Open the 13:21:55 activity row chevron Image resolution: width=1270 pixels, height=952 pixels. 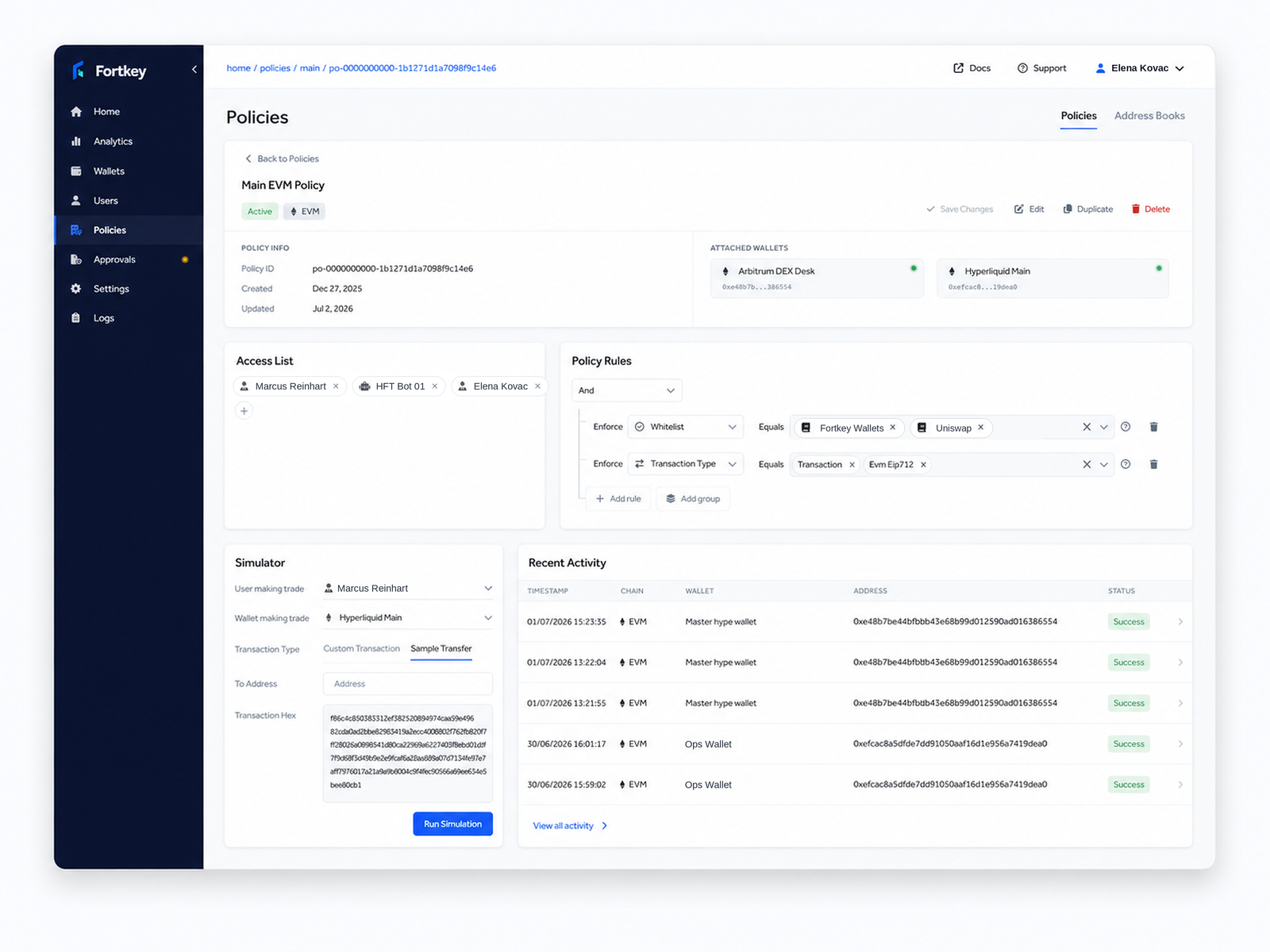pos(1180,704)
